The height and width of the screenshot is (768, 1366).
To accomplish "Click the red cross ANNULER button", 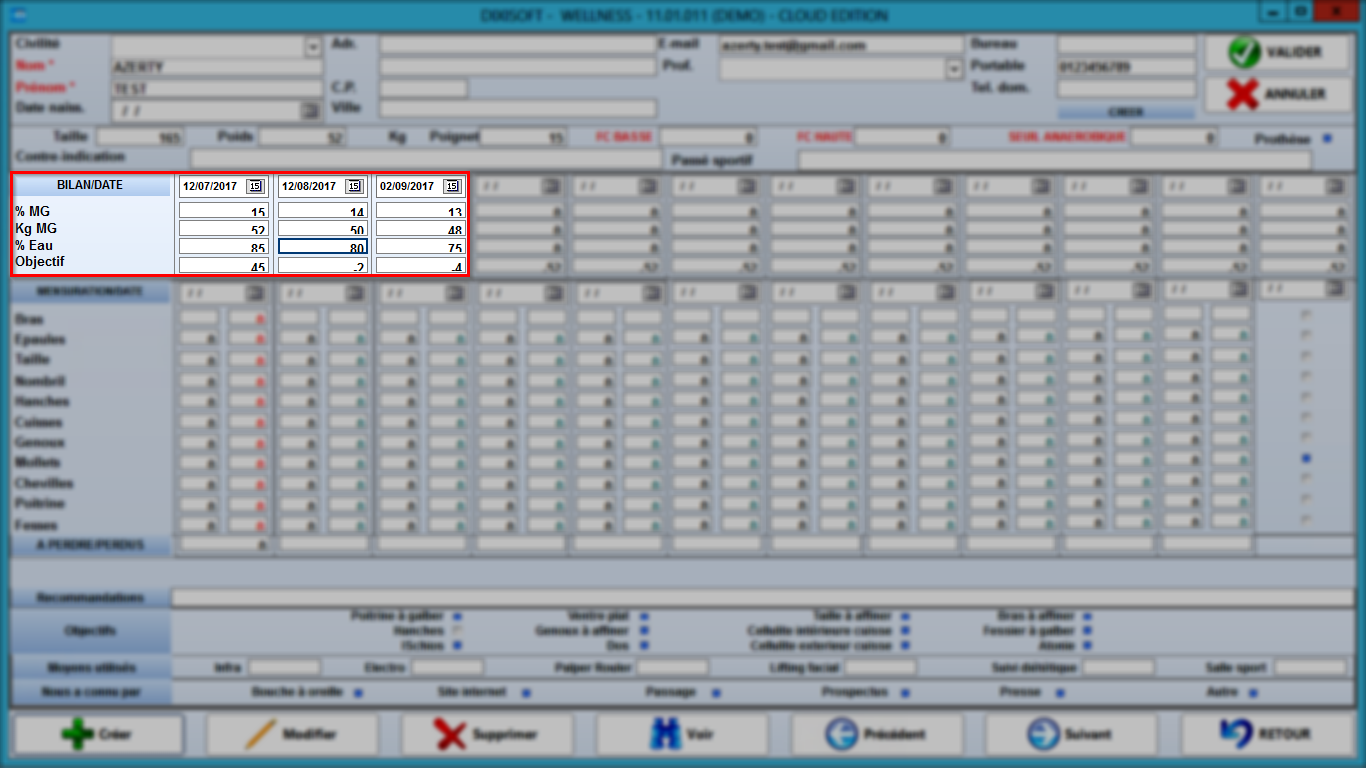I will pyautogui.click(x=1277, y=95).
